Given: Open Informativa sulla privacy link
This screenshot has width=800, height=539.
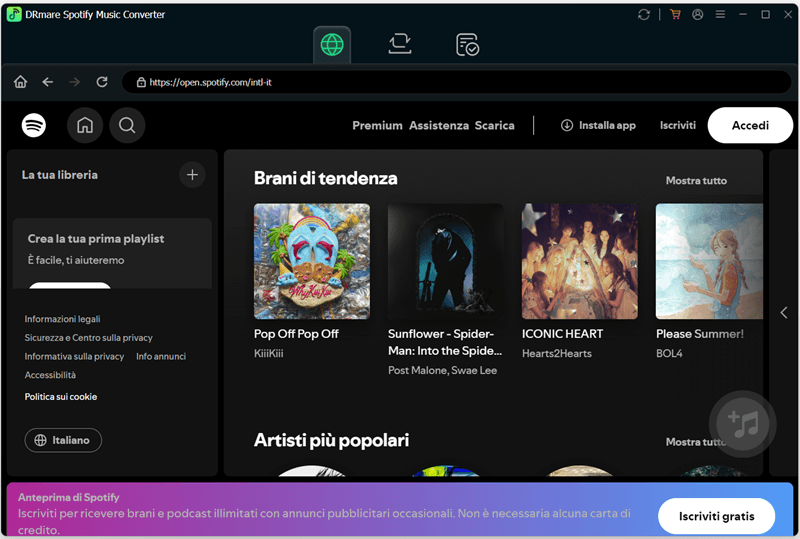Looking at the screenshot, I should [74, 357].
